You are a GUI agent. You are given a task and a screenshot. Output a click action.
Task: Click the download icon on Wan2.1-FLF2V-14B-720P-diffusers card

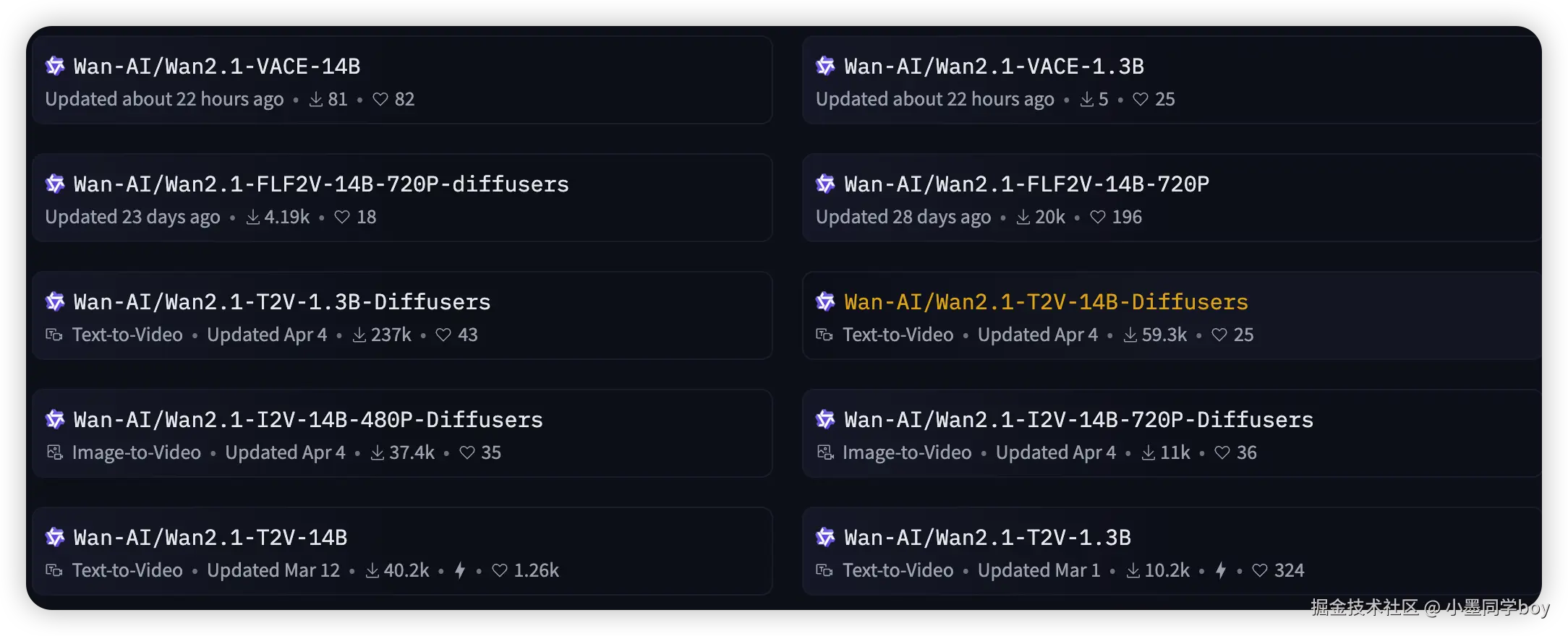(x=252, y=218)
